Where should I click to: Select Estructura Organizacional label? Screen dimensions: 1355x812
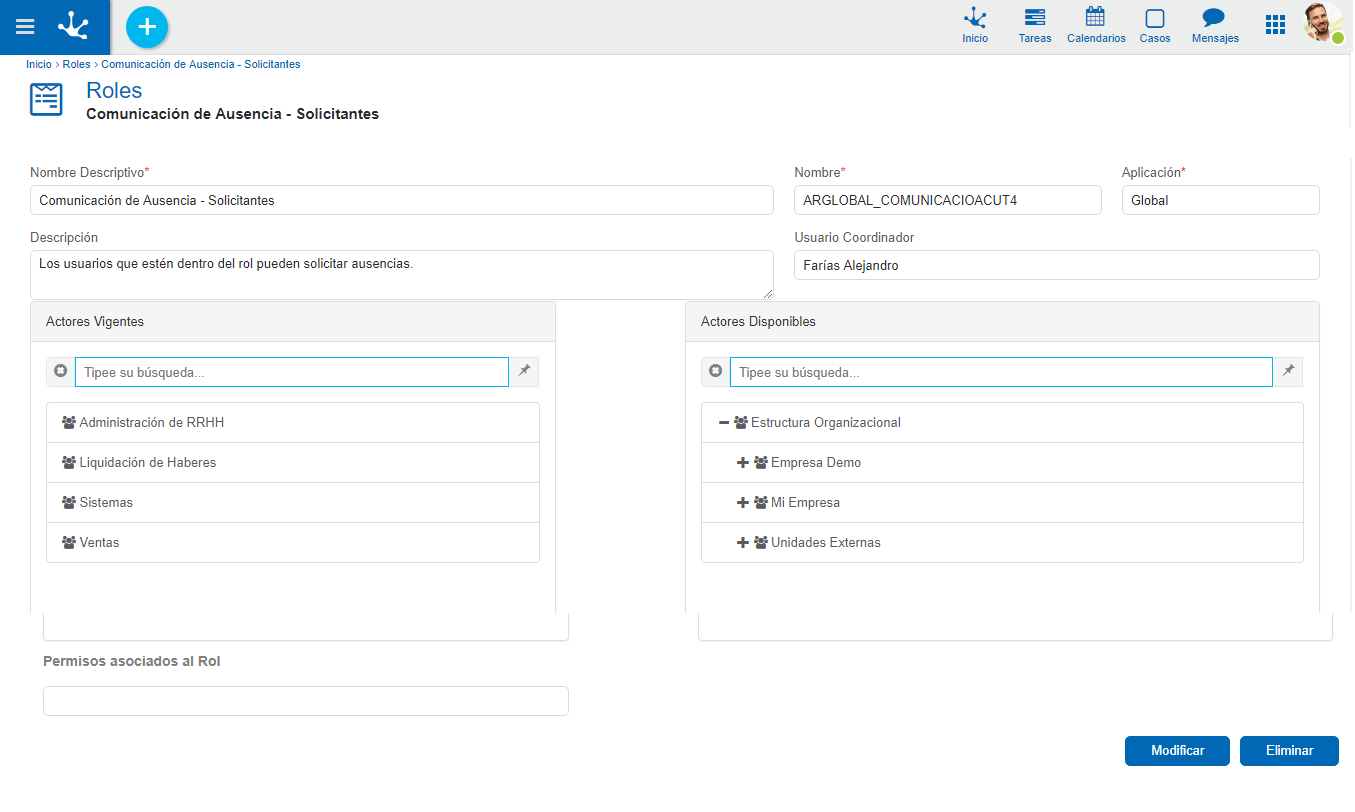(826, 423)
